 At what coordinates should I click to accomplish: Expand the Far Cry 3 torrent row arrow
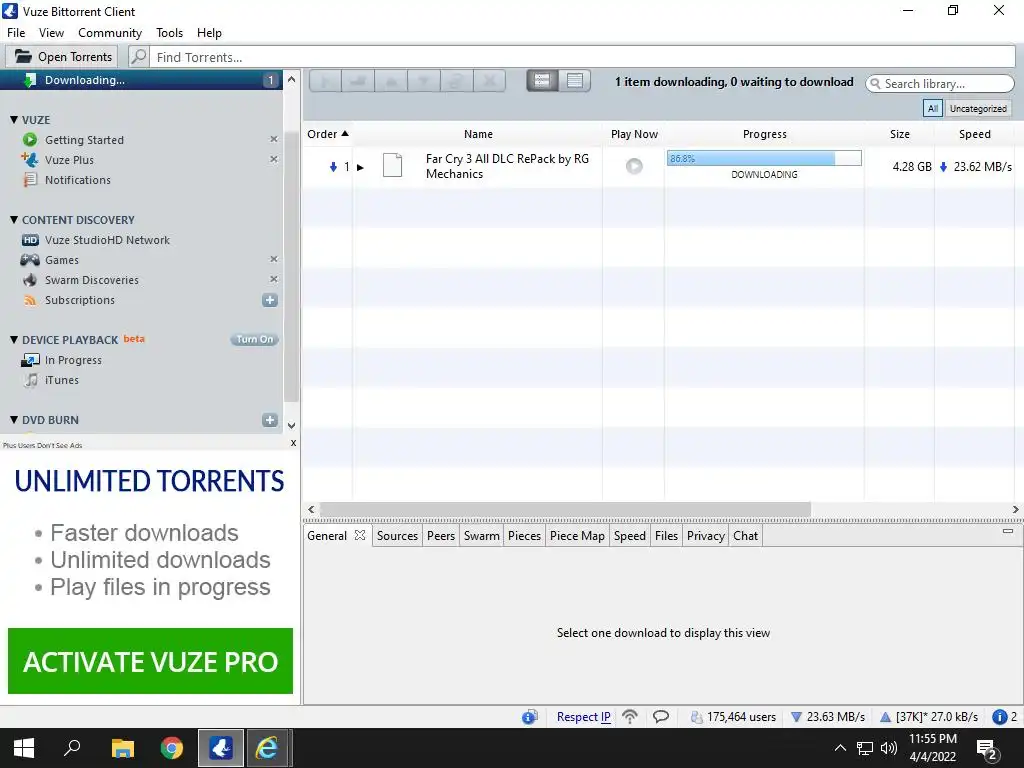pyautogui.click(x=360, y=167)
